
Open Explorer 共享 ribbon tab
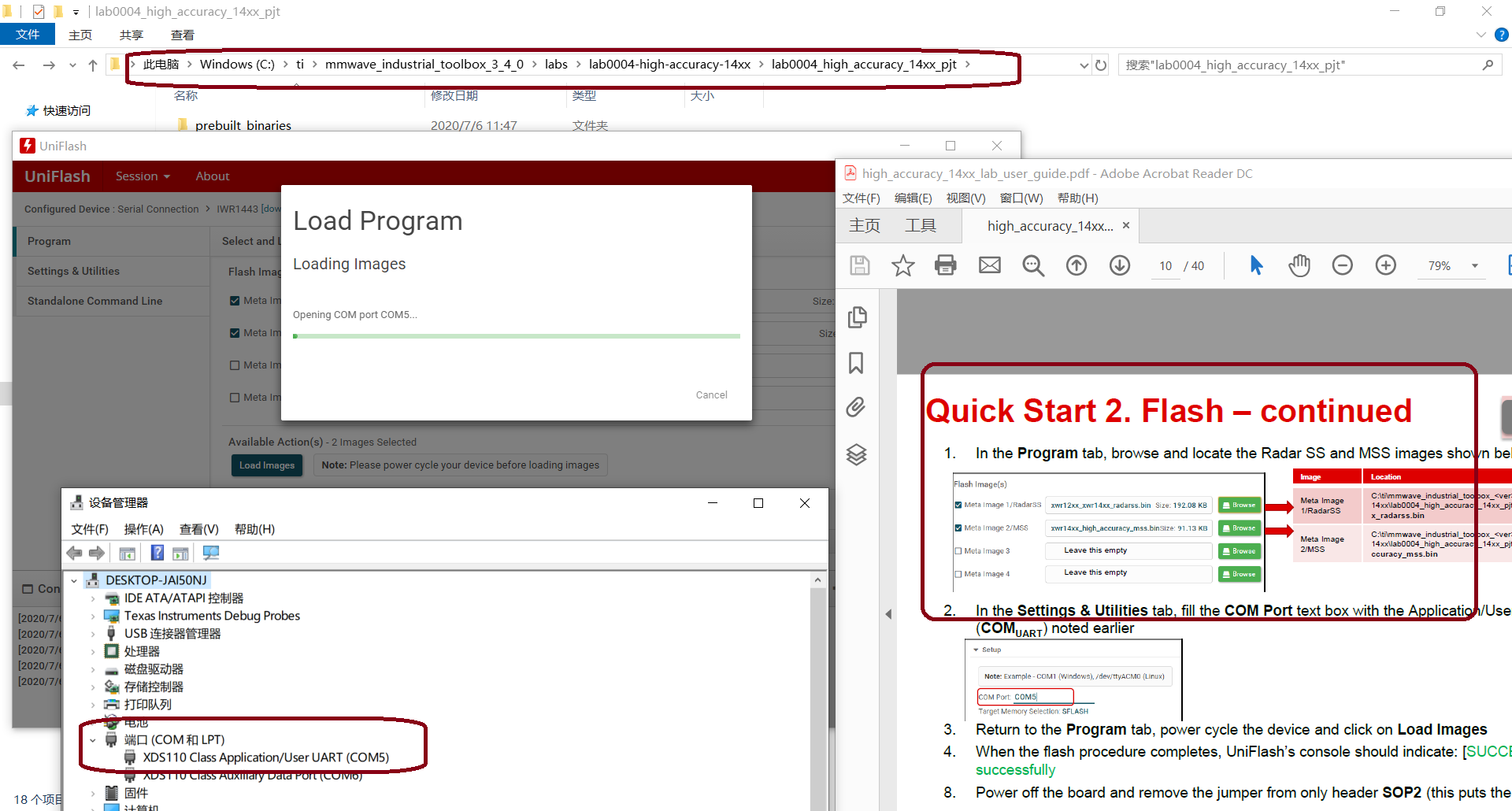pyautogui.click(x=132, y=35)
